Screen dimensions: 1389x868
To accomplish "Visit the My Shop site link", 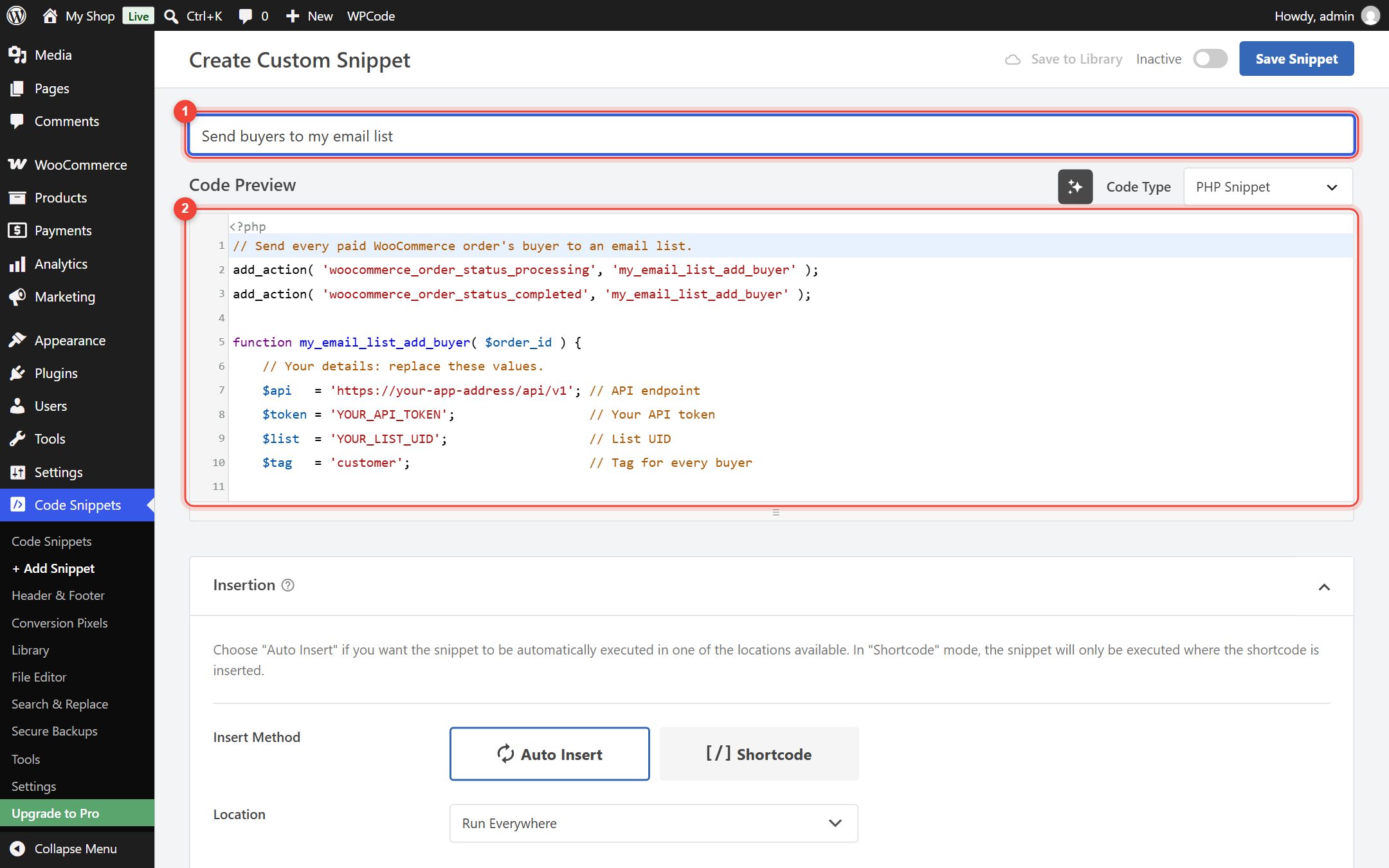I will (x=79, y=15).
